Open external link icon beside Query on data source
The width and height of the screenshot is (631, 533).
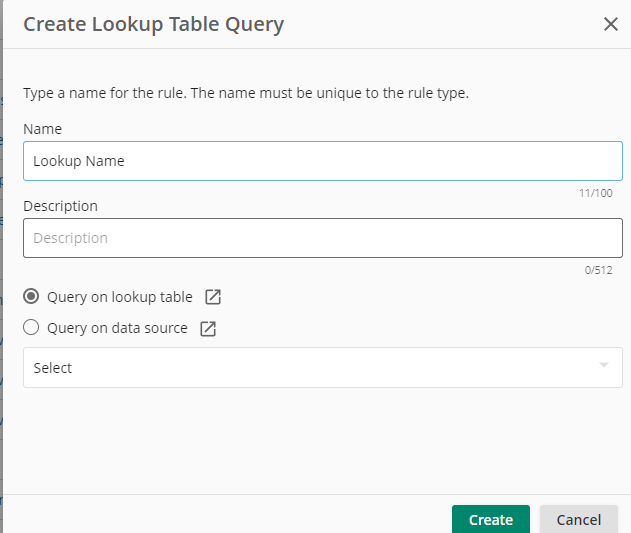coord(208,328)
